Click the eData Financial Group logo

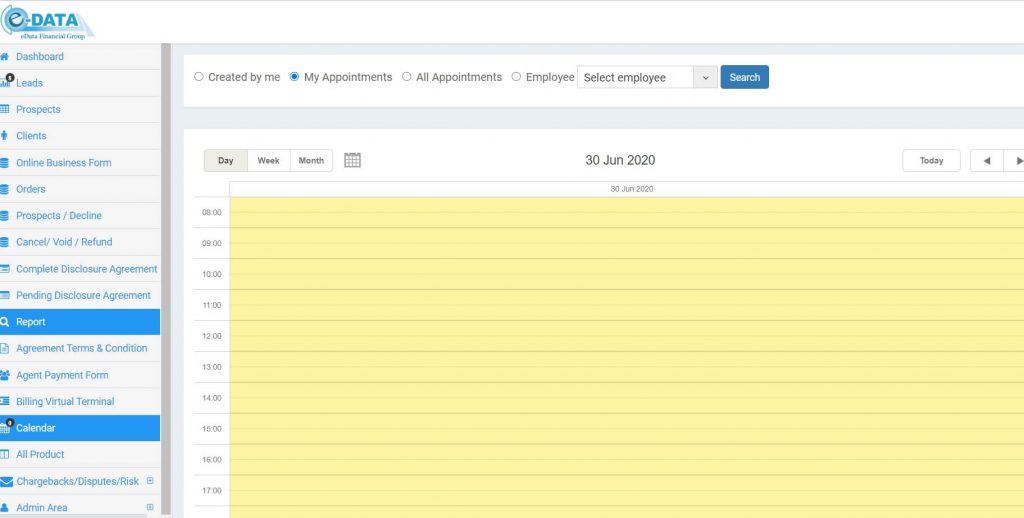pyautogui.click(x=48, y=21)
